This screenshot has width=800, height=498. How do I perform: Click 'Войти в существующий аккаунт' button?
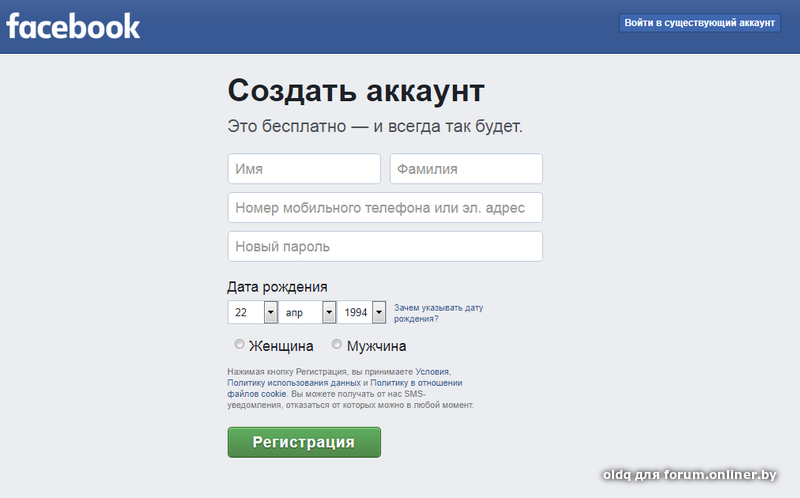pos(699,23)
